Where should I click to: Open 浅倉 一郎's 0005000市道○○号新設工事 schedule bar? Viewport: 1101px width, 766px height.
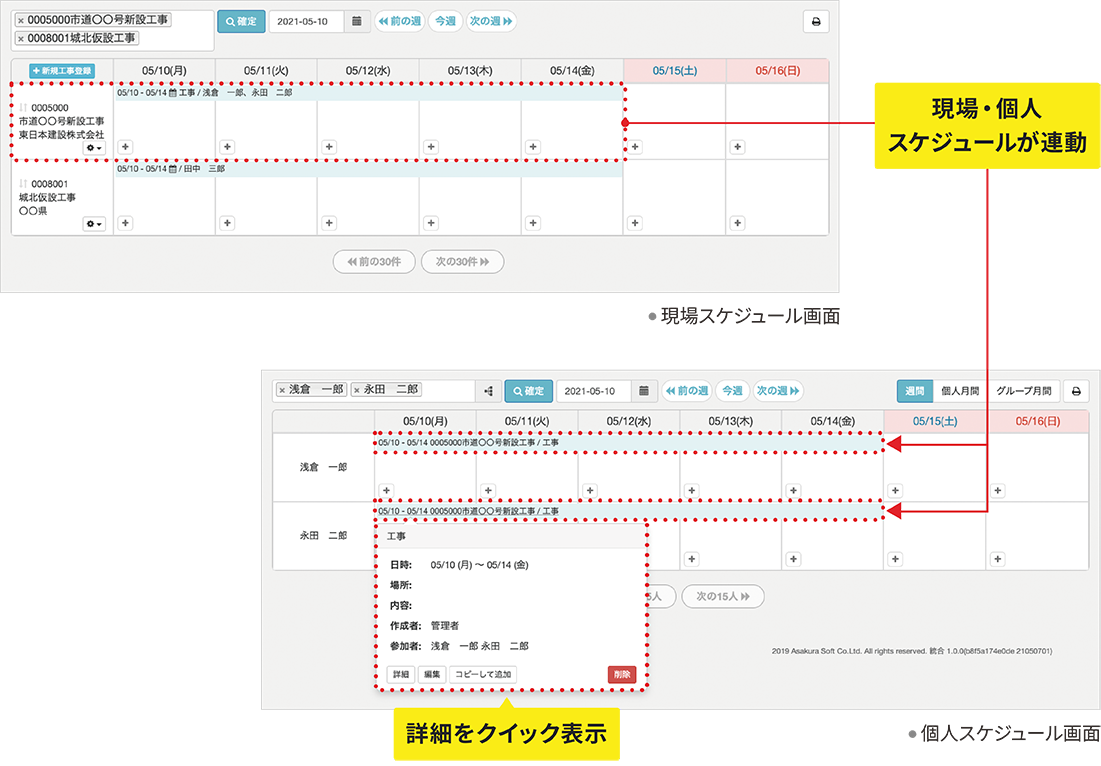(x=628, y=443)
